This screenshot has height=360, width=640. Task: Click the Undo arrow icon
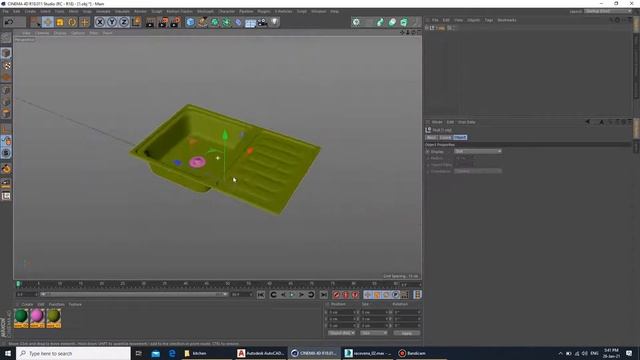tap(9, 22)
